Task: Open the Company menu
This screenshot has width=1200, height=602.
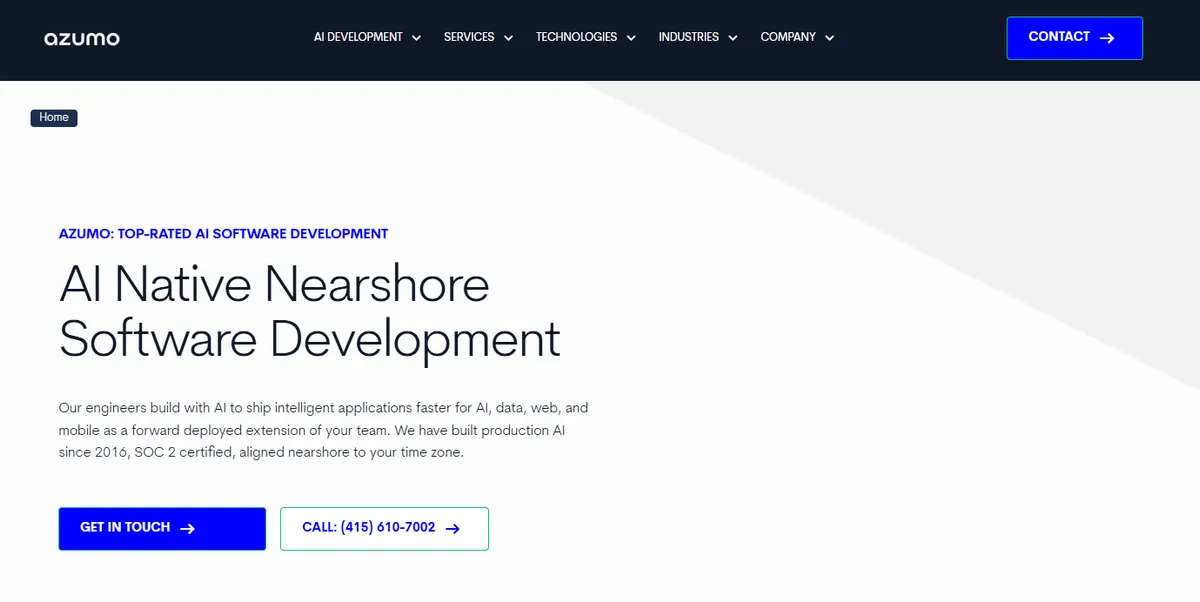Action: (788, 37)
